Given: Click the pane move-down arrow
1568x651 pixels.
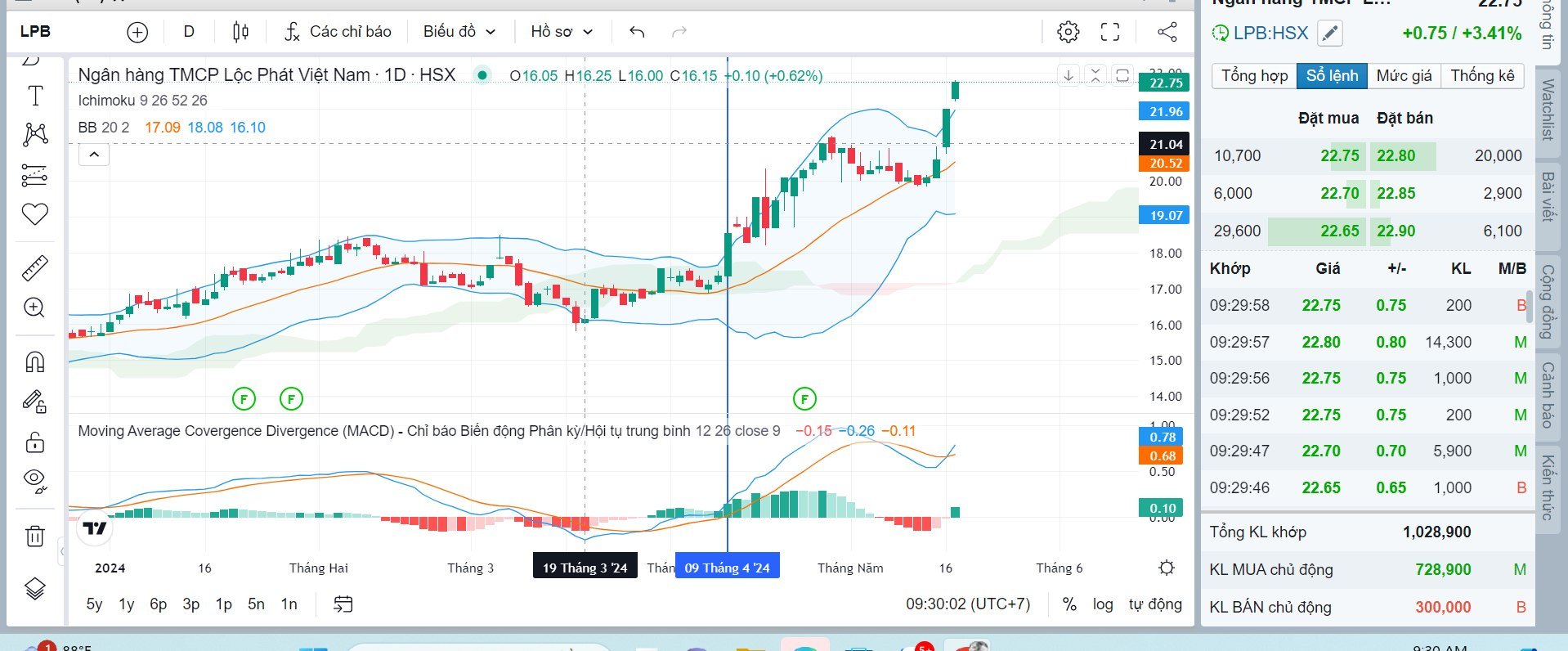Looking at the screenshot, I should pos(1068,75).
